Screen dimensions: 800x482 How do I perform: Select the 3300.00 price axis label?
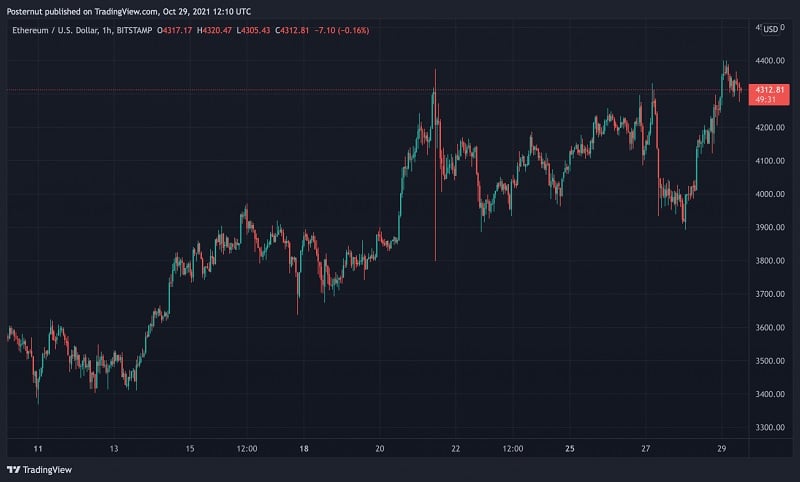[769, 427]
